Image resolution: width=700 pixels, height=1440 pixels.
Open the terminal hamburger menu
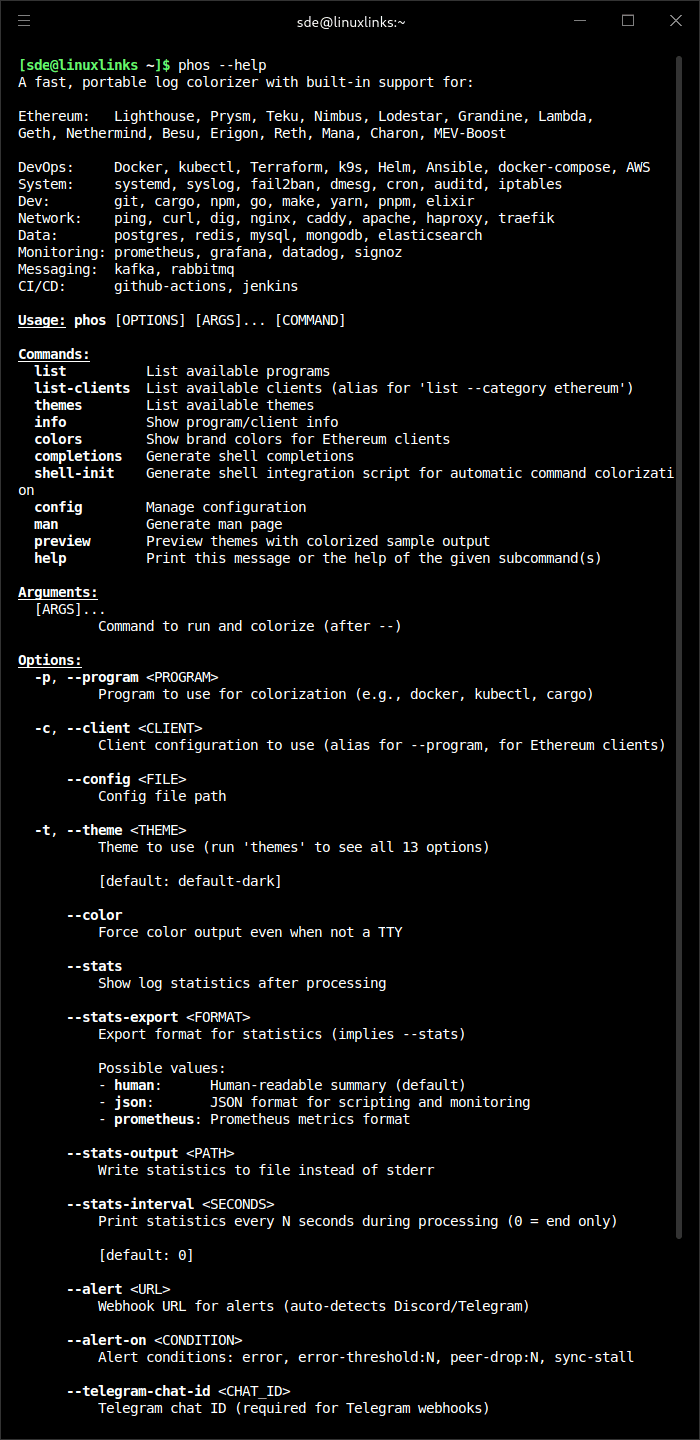(24, 21)
